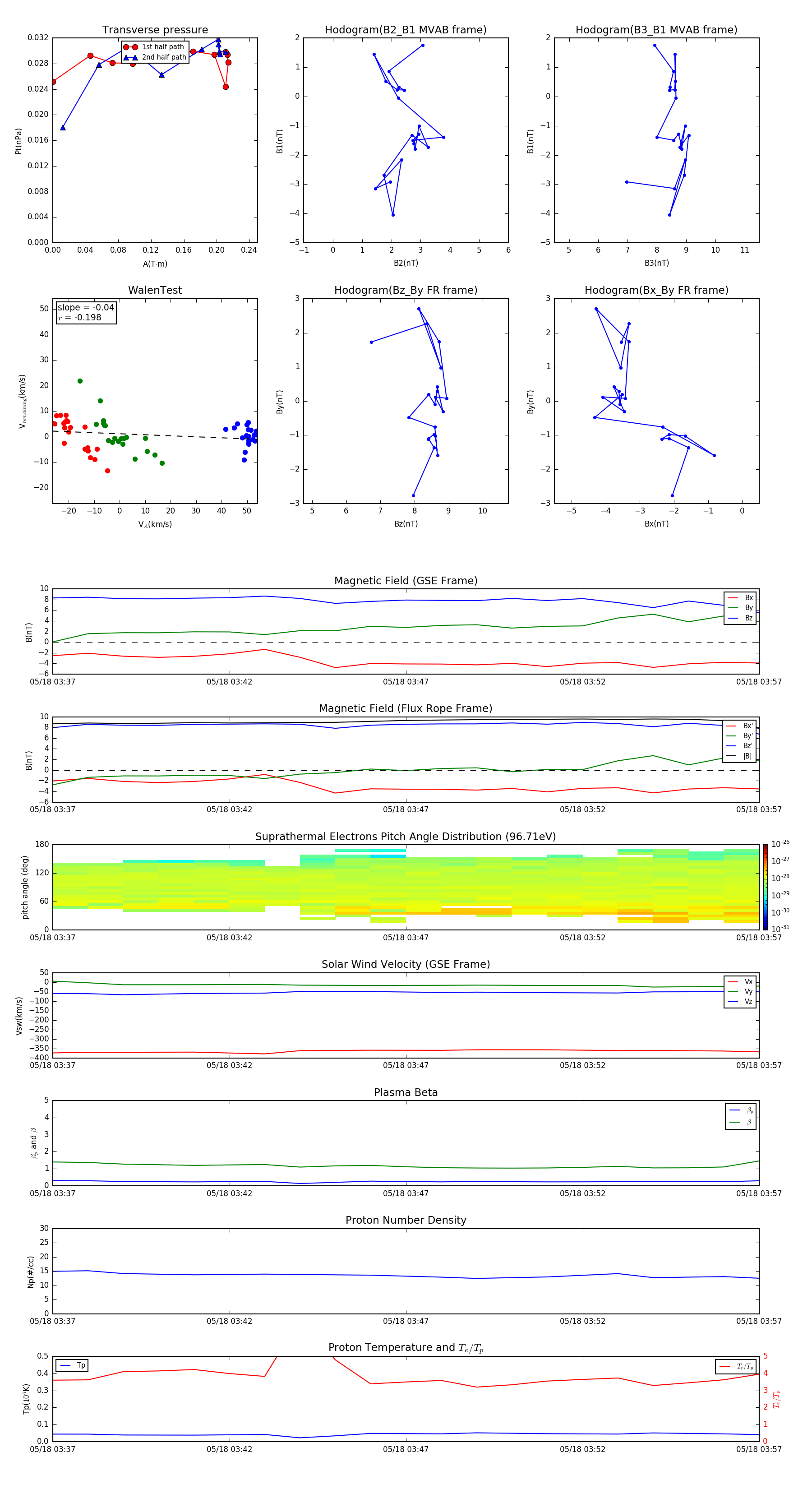Click the "Solar Wind Velocity (GSE Frame)" title

click(406, 964)
